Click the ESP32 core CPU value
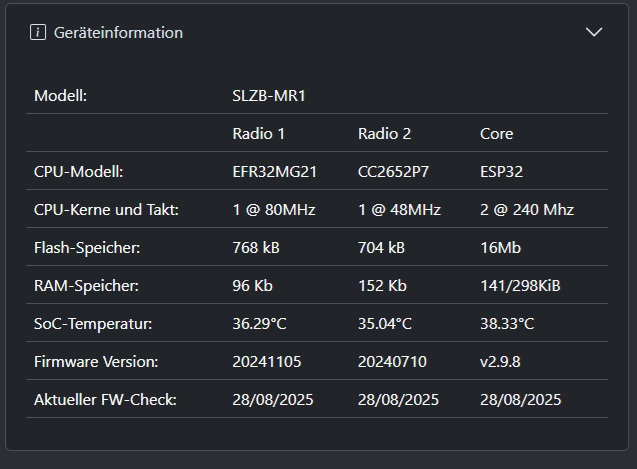The image size is (637, 469). tap(501, 172)
